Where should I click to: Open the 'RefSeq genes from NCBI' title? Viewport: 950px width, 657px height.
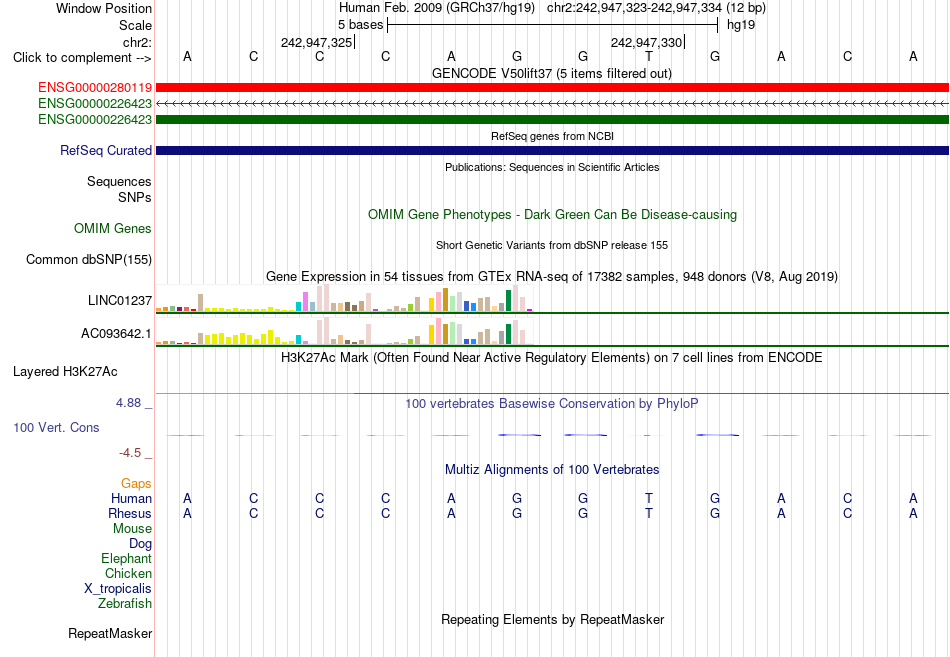pyautogui.click(x=552, y=136)
